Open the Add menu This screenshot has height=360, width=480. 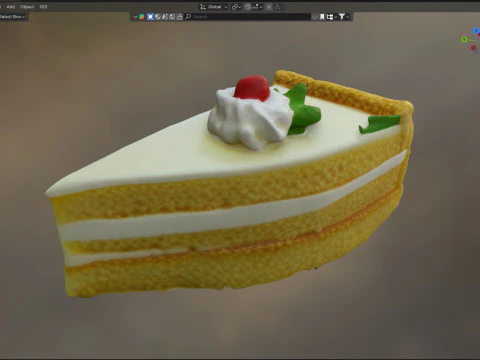(11, 7)
